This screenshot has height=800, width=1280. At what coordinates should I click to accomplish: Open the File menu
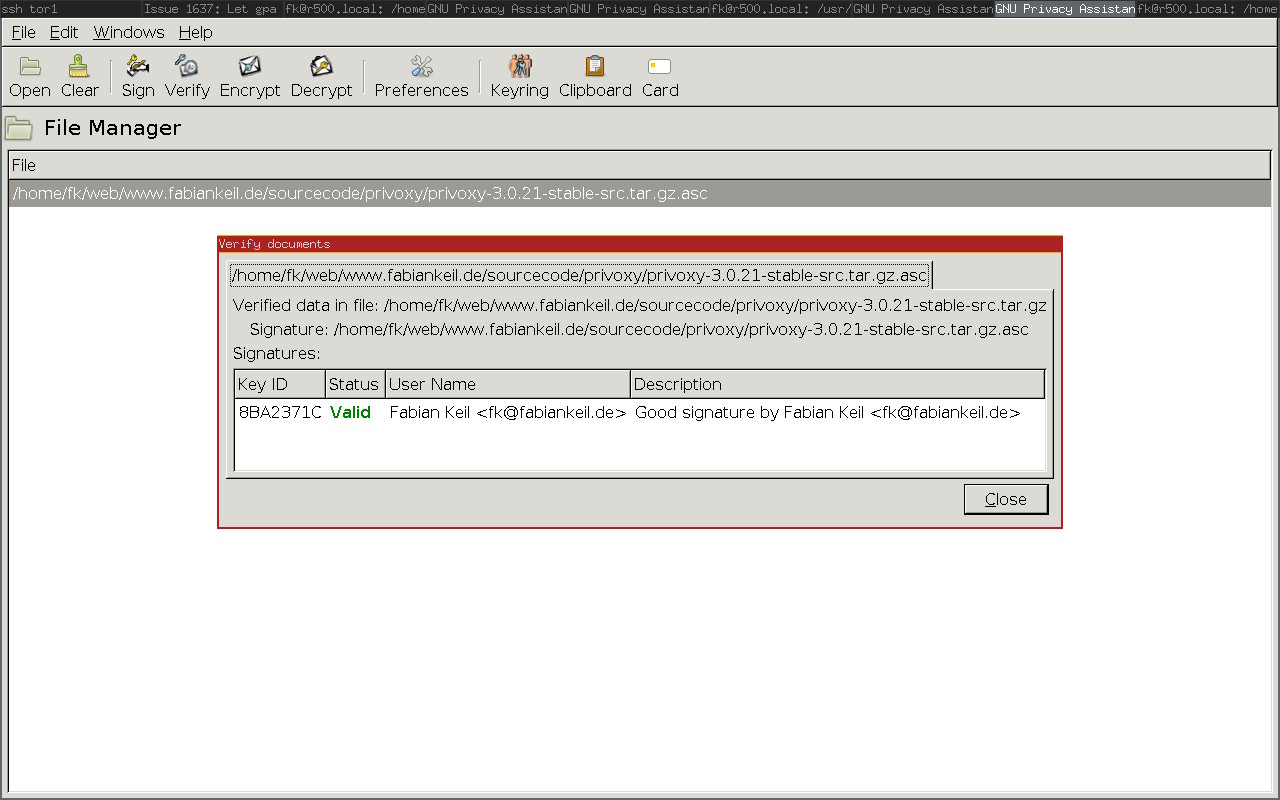(23, 32)
